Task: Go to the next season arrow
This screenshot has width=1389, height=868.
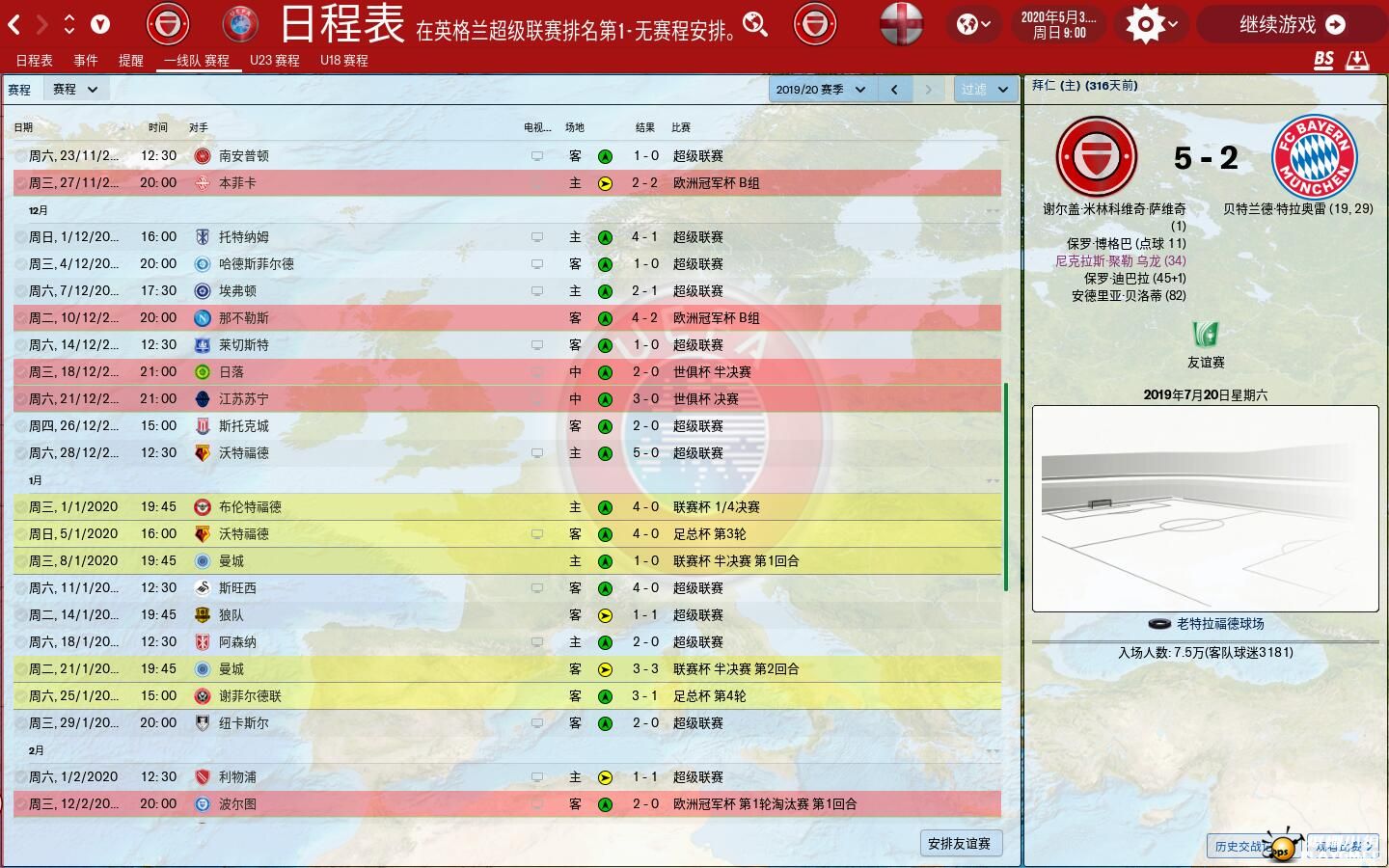Action: click(x=928, y=90)
